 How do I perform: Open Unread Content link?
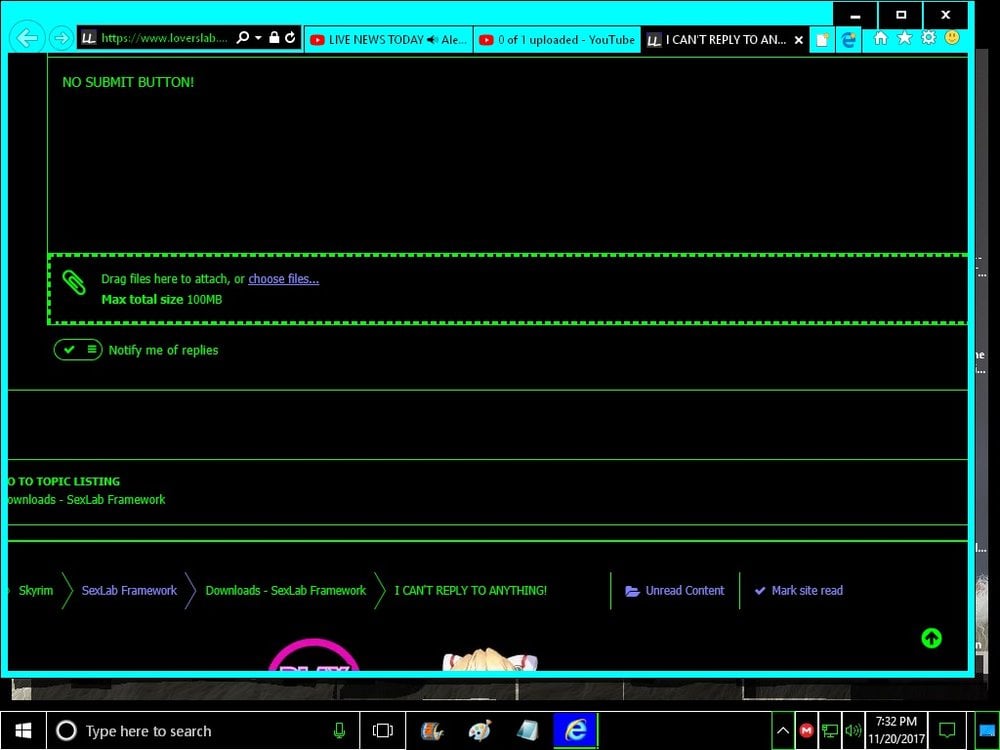pos(675,591)
